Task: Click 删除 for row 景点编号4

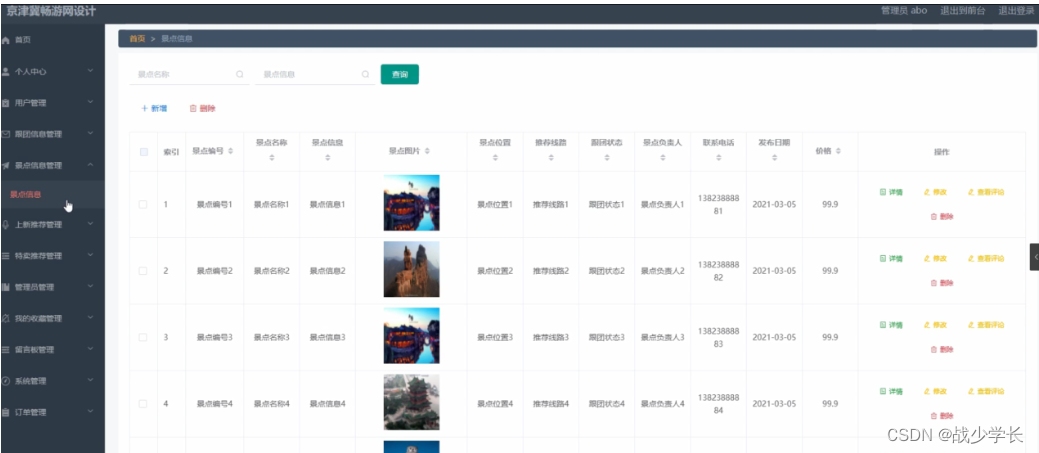Action: [942, 416]
